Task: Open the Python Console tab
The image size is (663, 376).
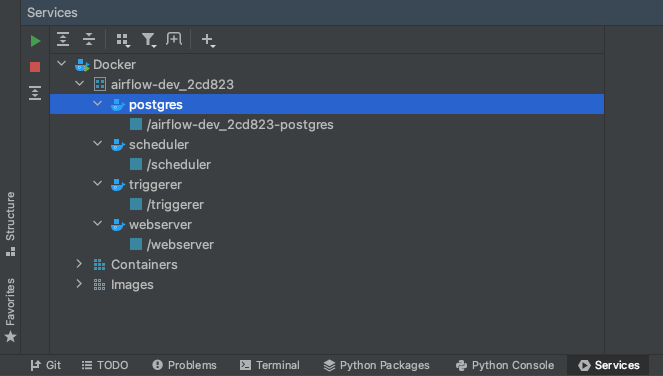Action: [x=505, y=365]
